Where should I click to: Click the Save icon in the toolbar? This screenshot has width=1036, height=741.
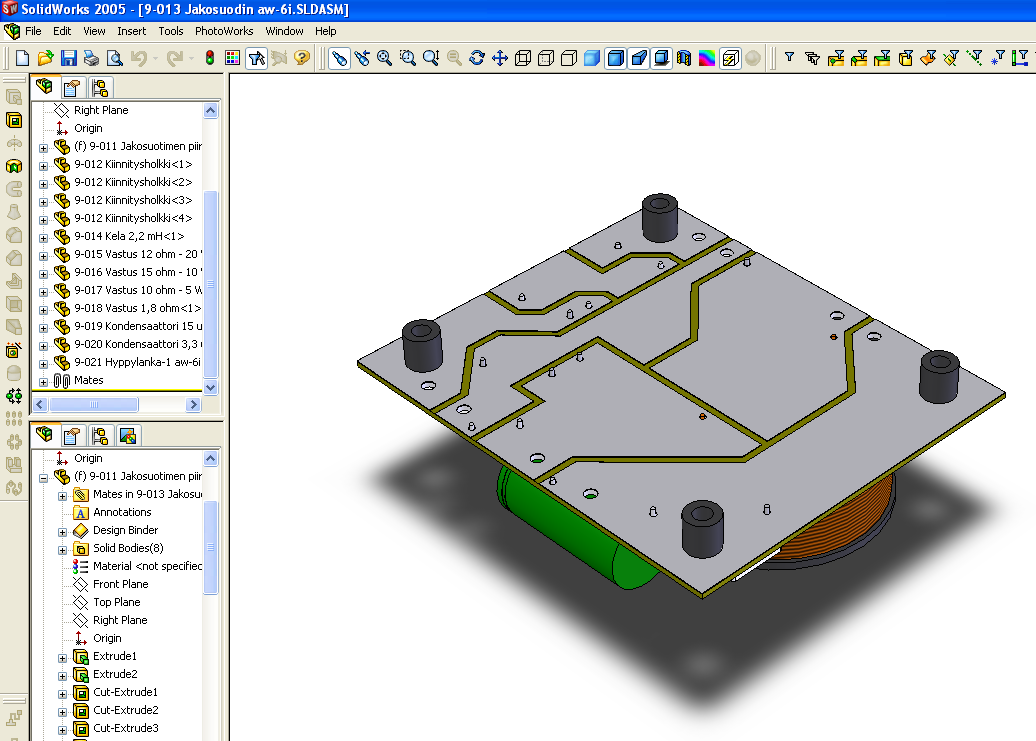point(68,58)
